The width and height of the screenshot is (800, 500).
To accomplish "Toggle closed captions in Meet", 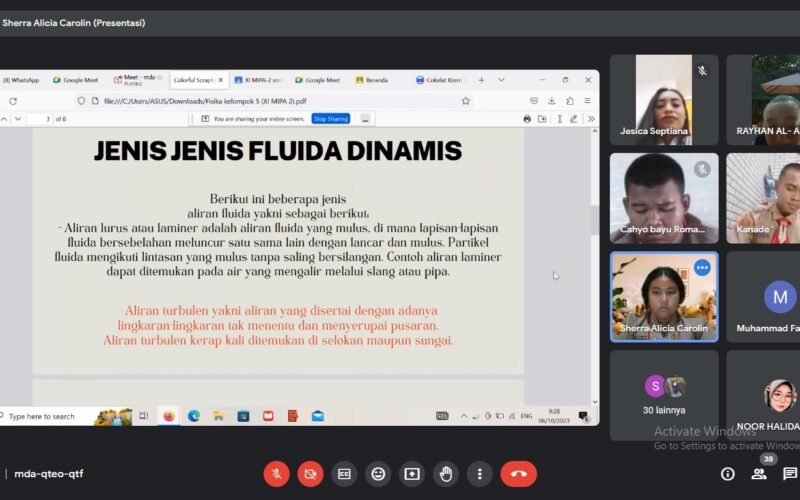I will [344, 474].
